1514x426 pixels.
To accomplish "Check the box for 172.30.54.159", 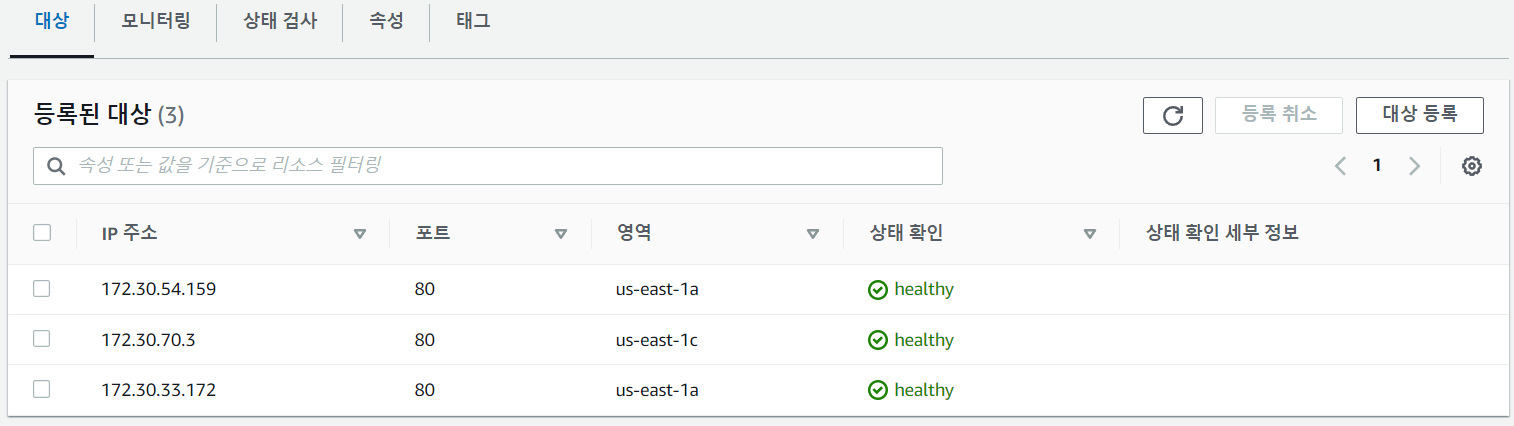I will (x=42, y=289).
